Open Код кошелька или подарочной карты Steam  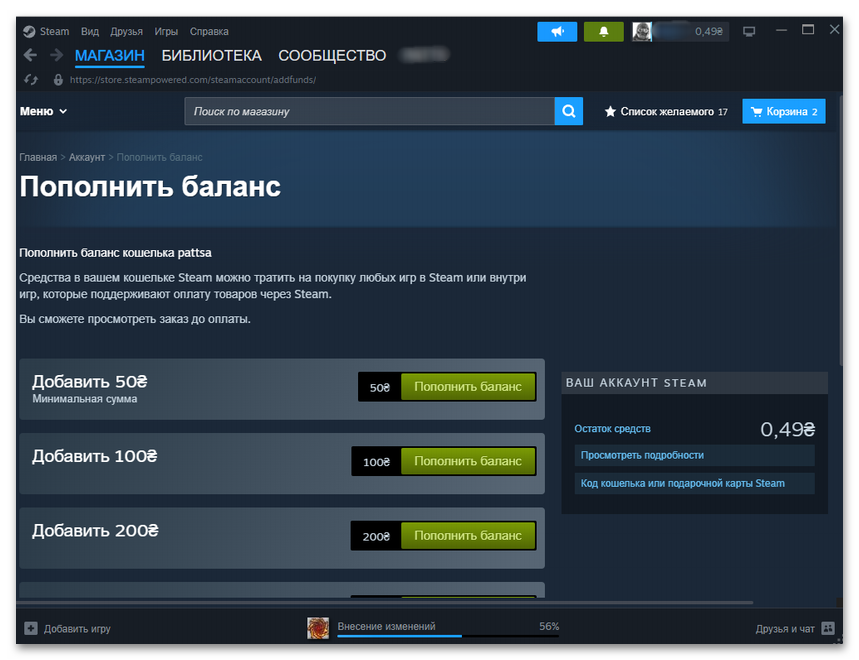point(694,483)
